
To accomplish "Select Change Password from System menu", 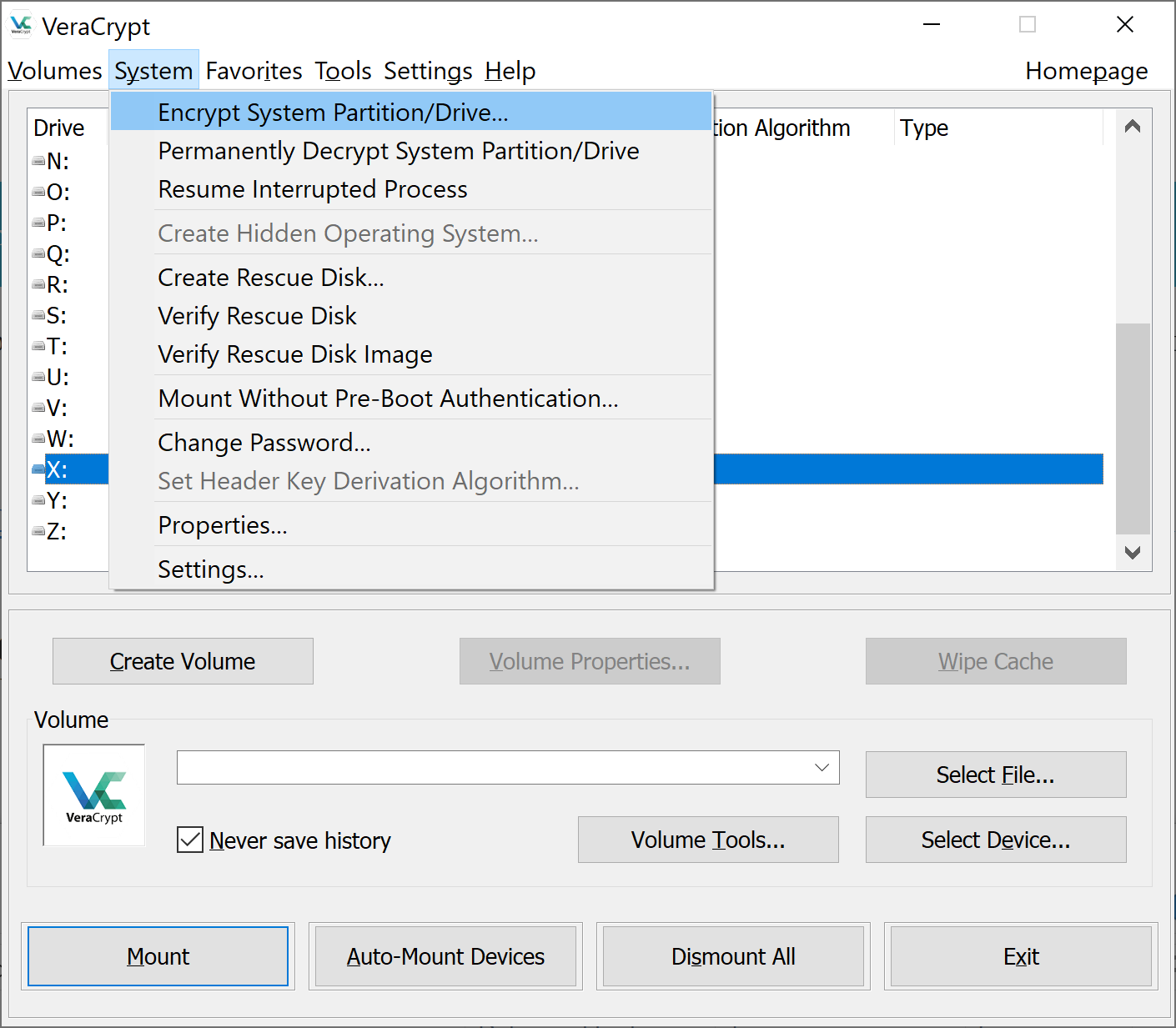I will pyautogui.click(x=264, y=443).
